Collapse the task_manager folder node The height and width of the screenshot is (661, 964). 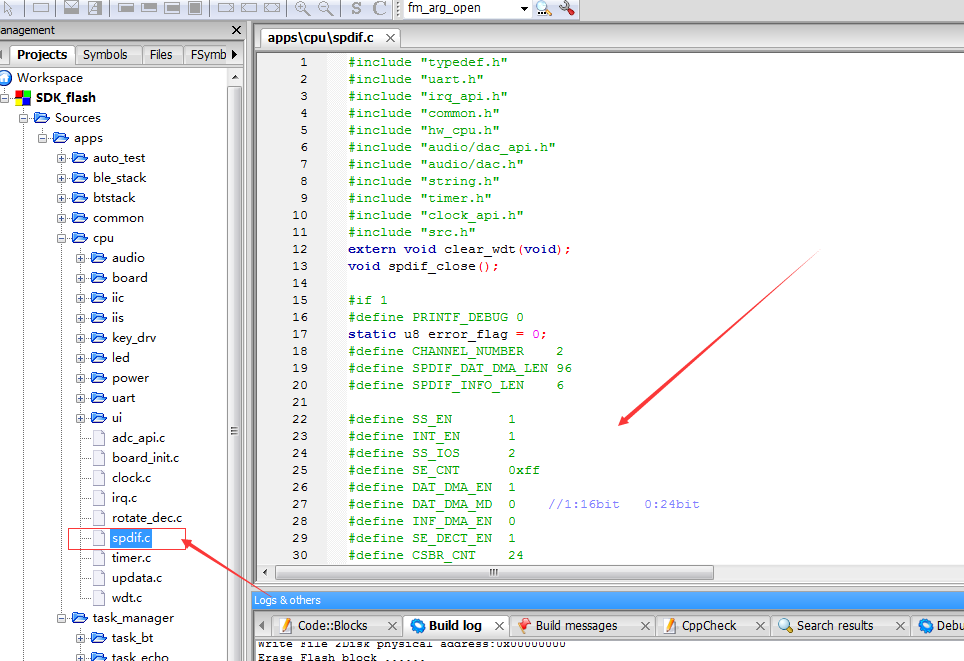(61, 618)
